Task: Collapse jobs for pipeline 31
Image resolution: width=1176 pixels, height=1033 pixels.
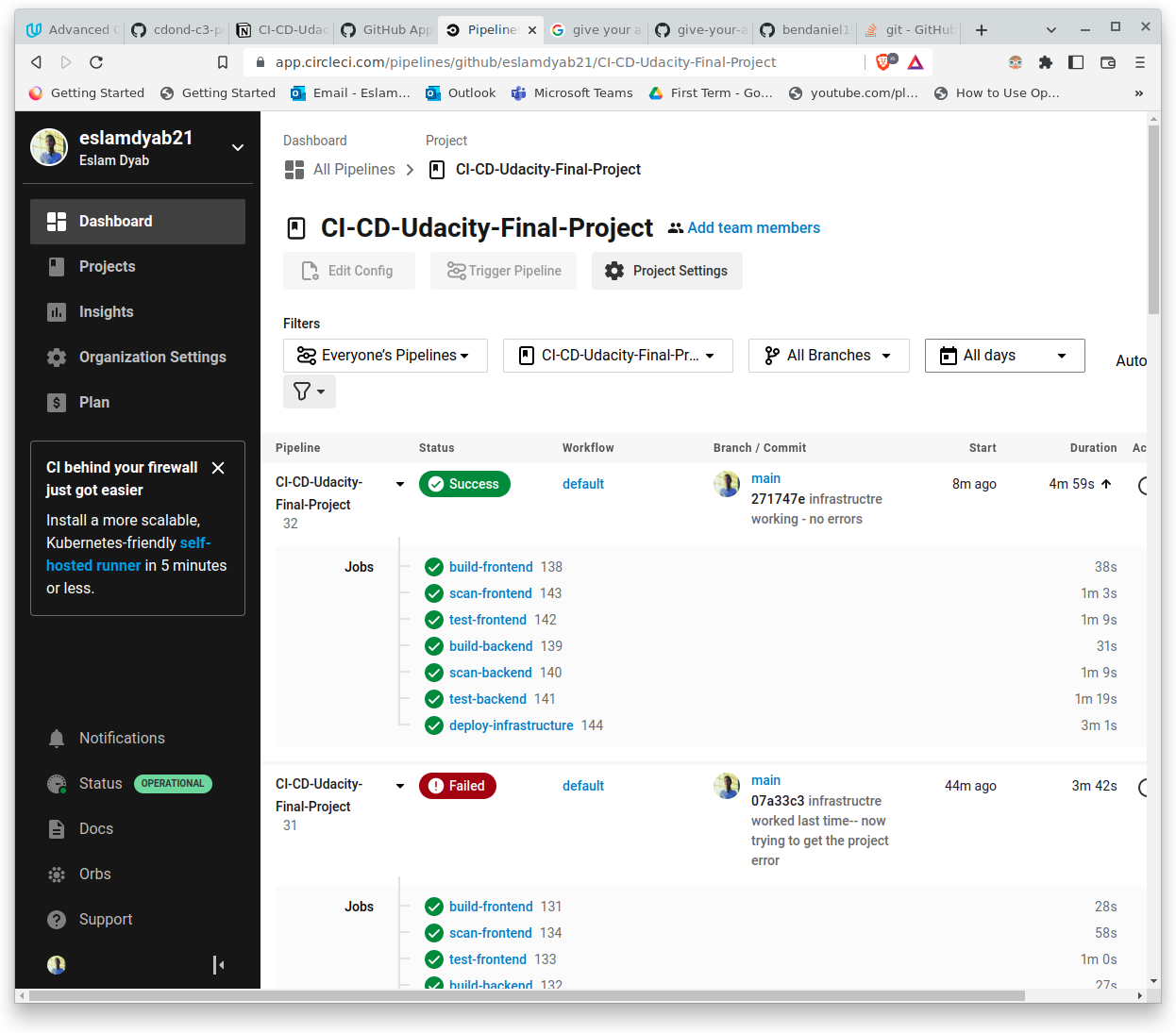Action: click(400, 787)
